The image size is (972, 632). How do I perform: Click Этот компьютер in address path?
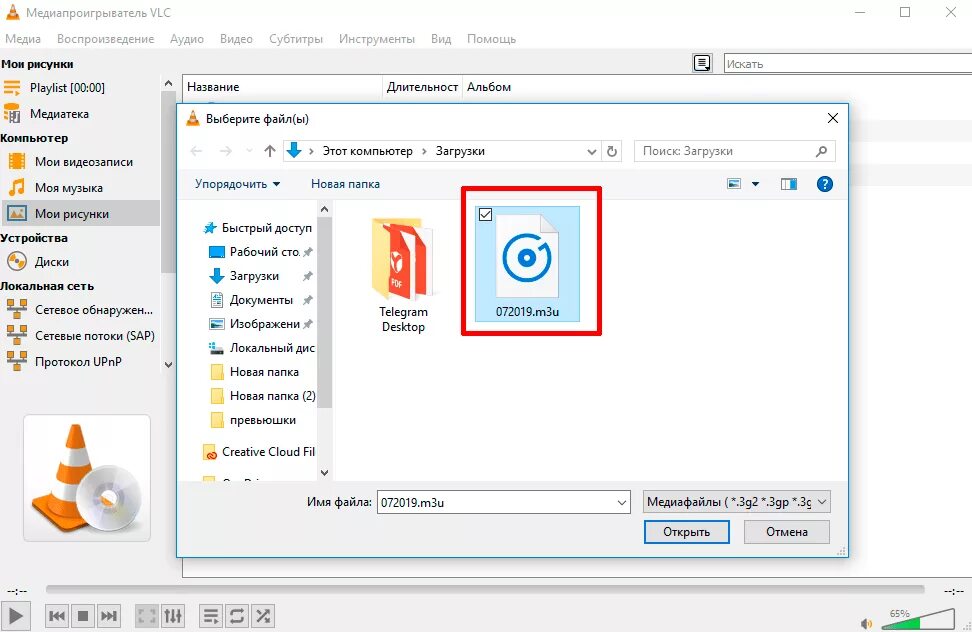(367, 151)
